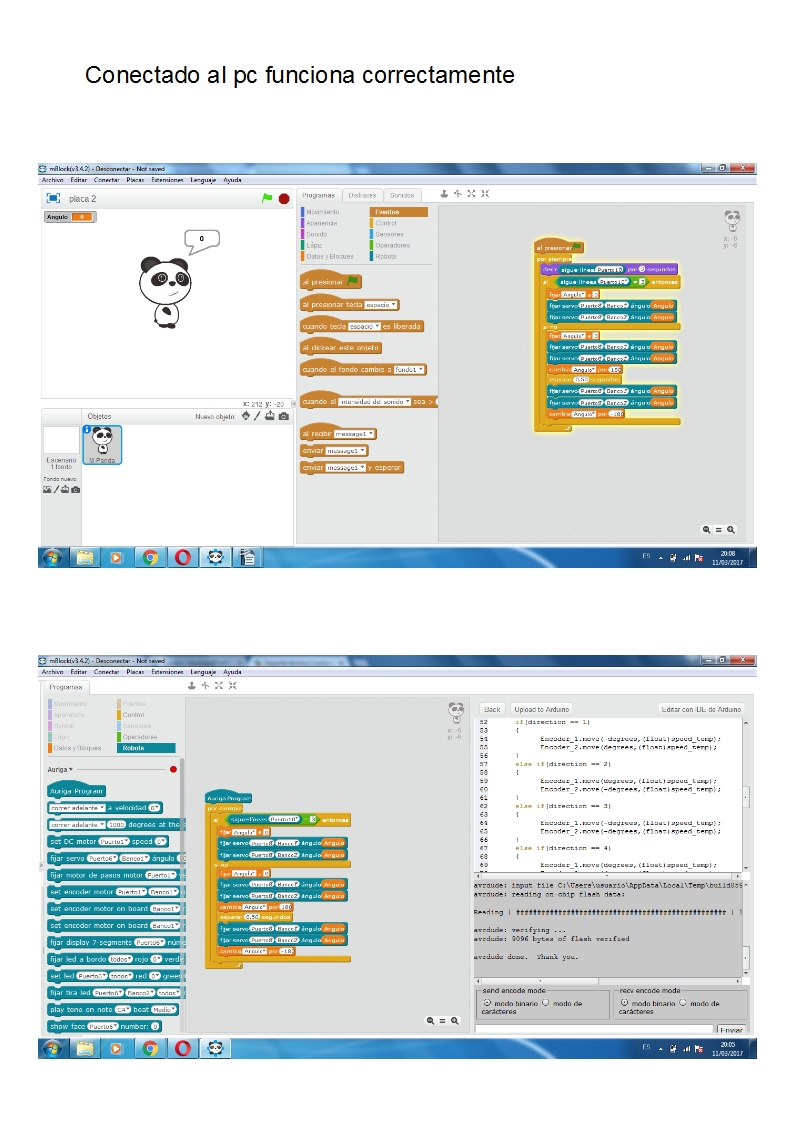Take sprite photo with camera icon beside Nuevo objeto
794x1123 pixels.
284,416
